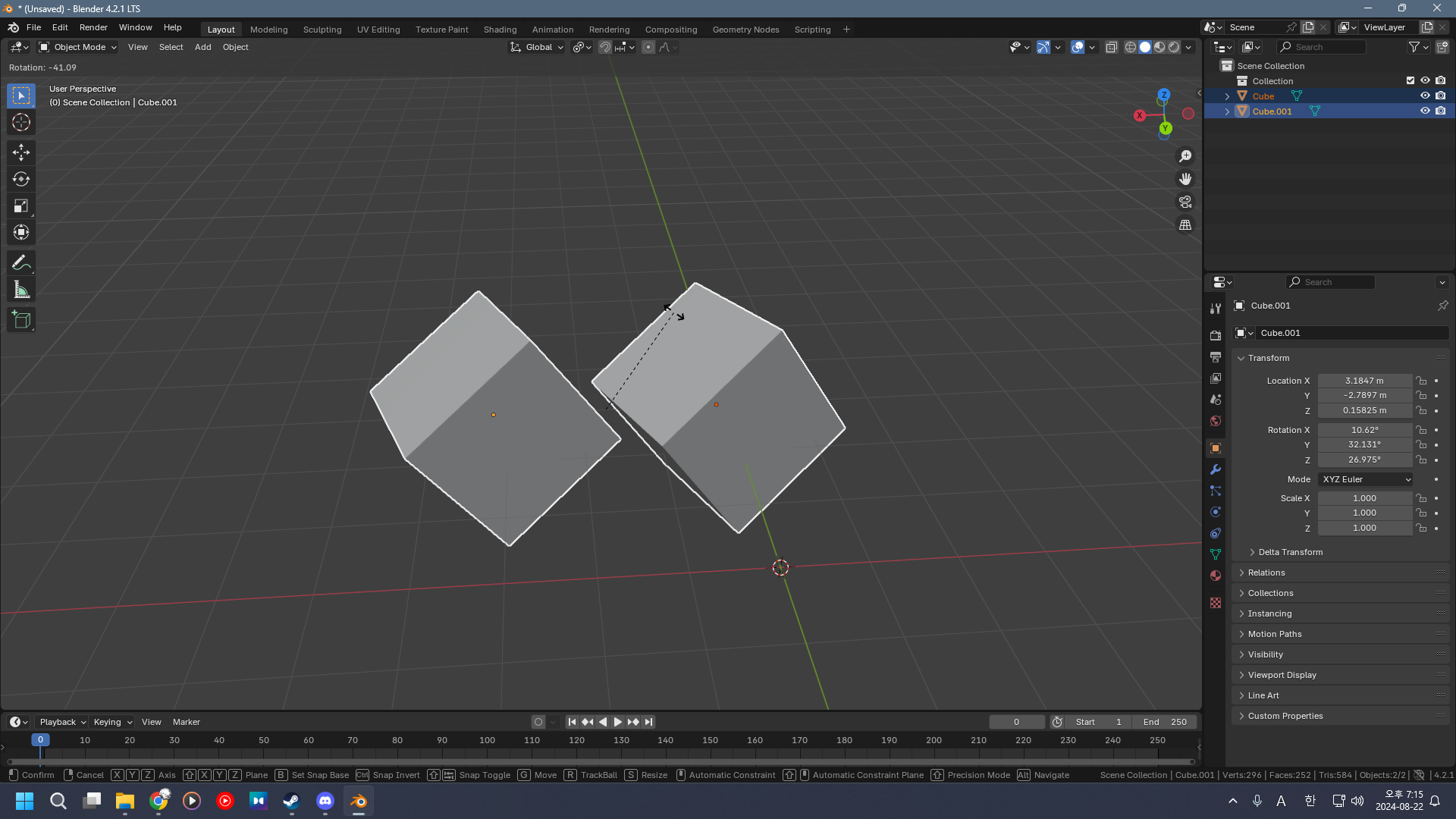Toggle the Location X lock icon
1456x819 pixels.
coord(1421,381)
